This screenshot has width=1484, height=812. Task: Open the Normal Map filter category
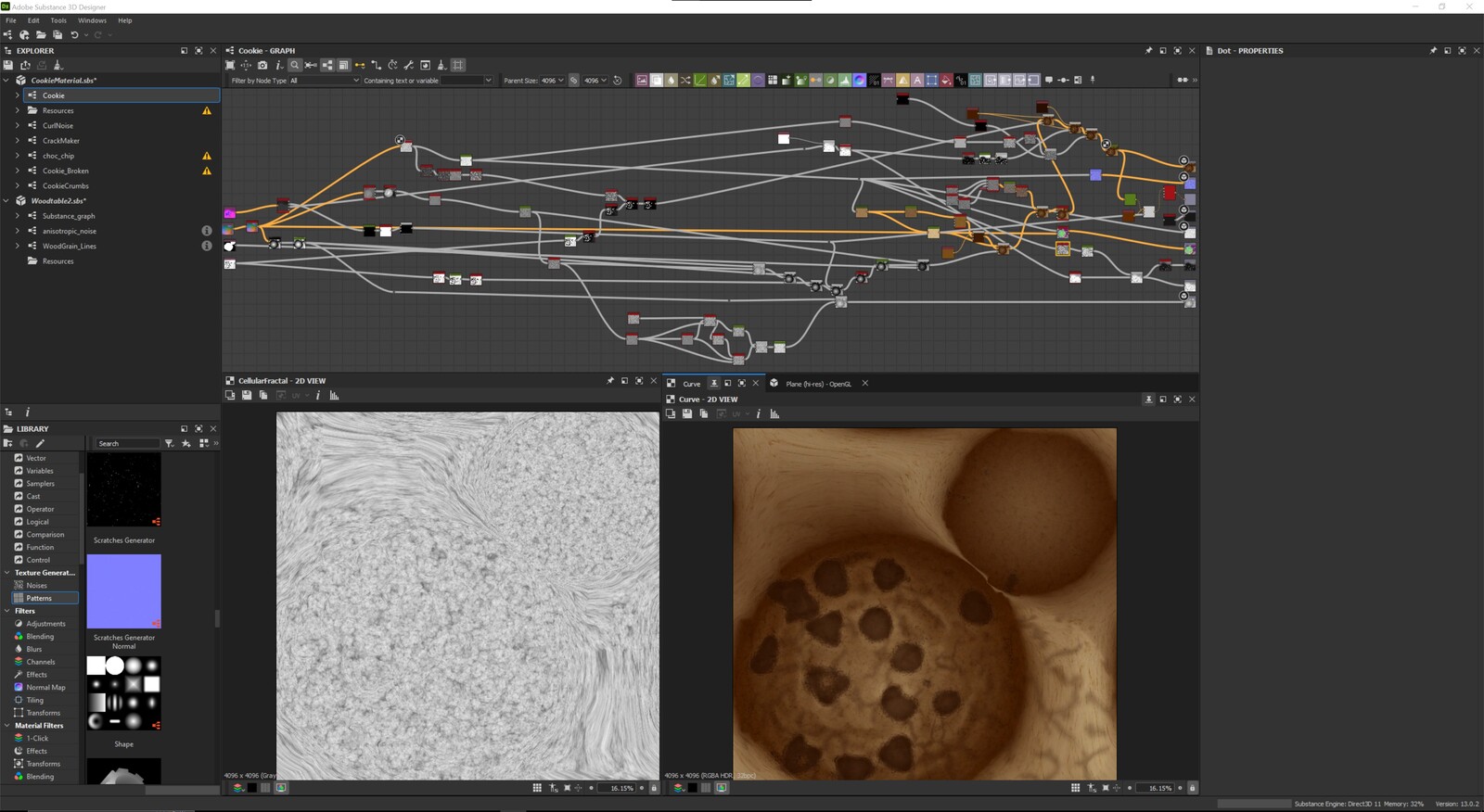click(45, 688)
